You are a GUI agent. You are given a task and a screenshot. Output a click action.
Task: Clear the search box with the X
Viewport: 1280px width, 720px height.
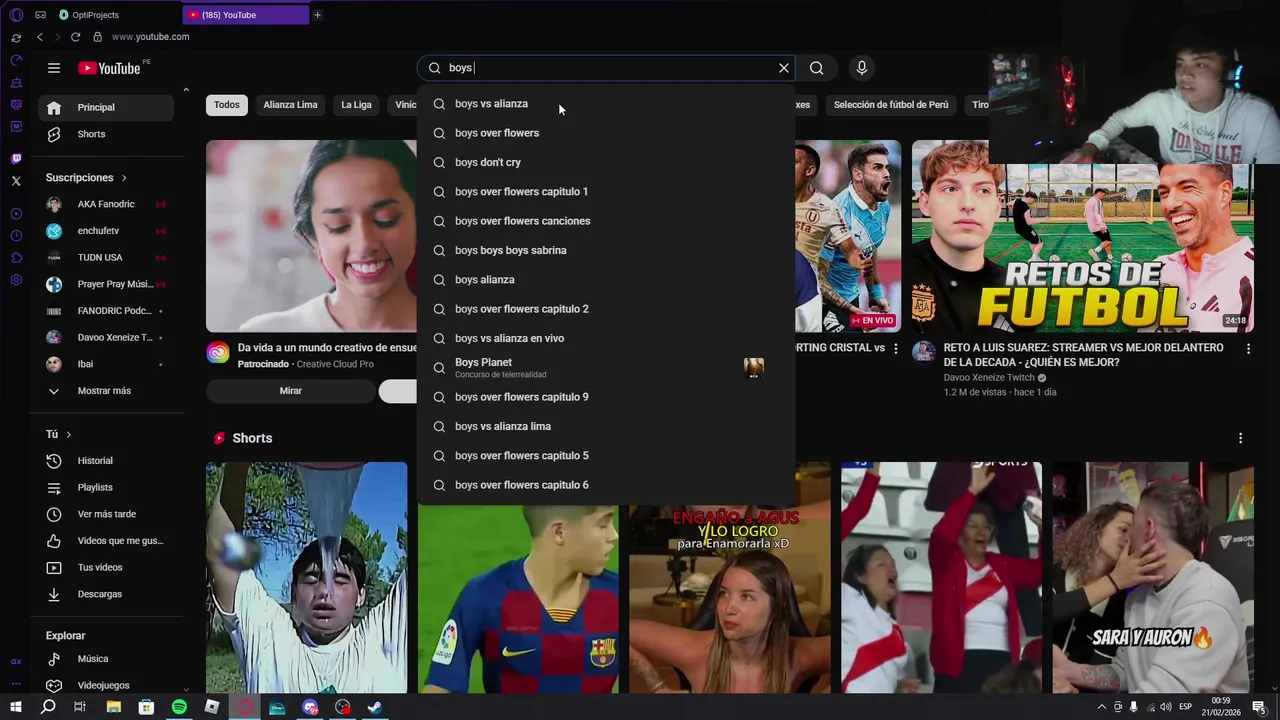coord(784,68)
